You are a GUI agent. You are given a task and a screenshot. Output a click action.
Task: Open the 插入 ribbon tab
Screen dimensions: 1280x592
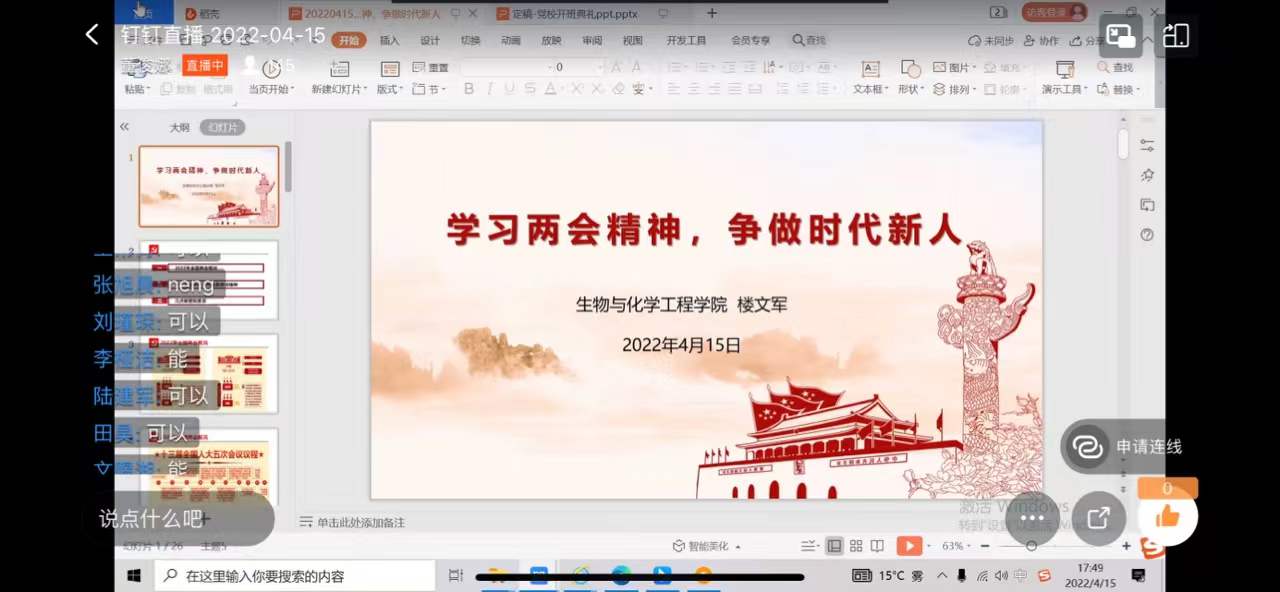pos(389,41)
